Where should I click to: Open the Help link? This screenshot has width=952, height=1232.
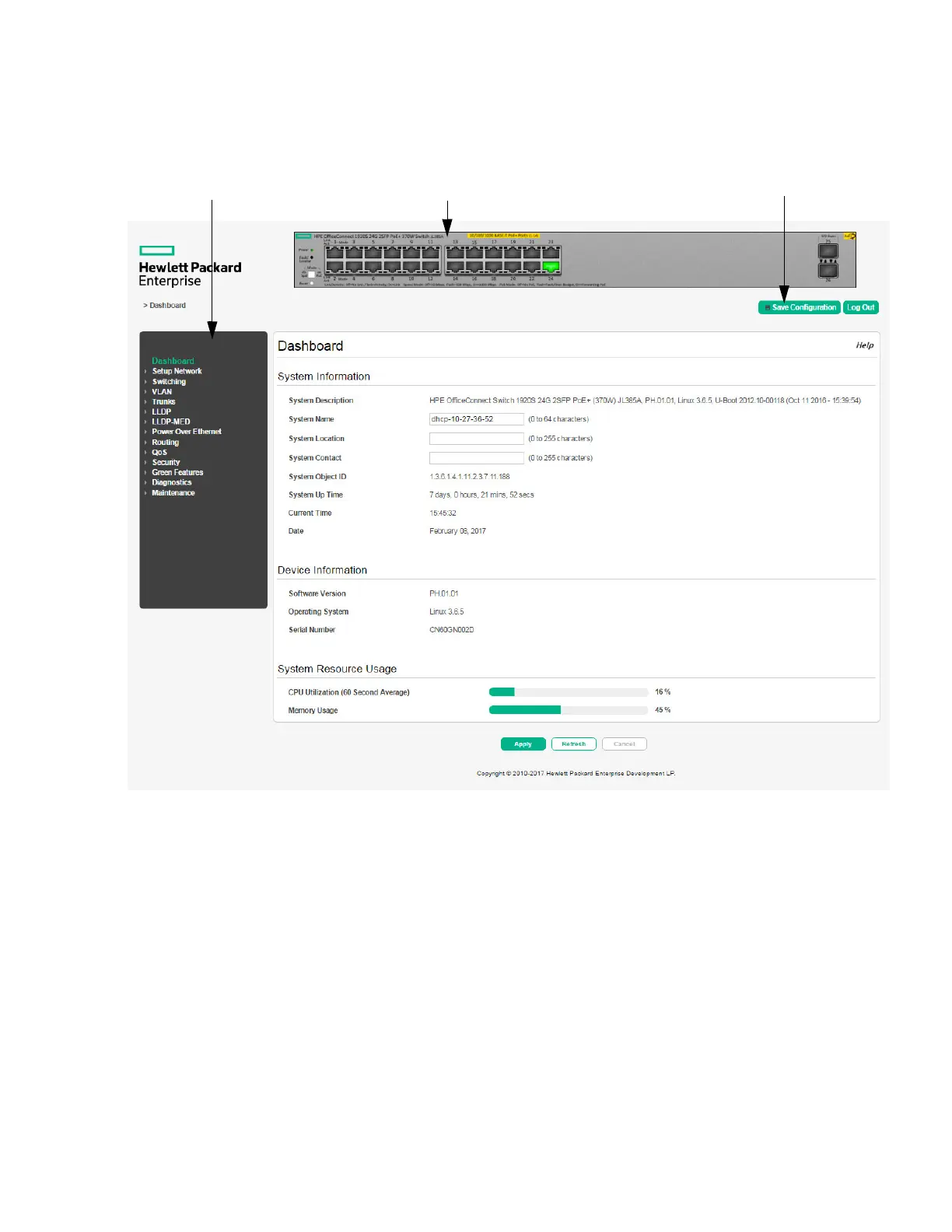[x=865, y=345]
